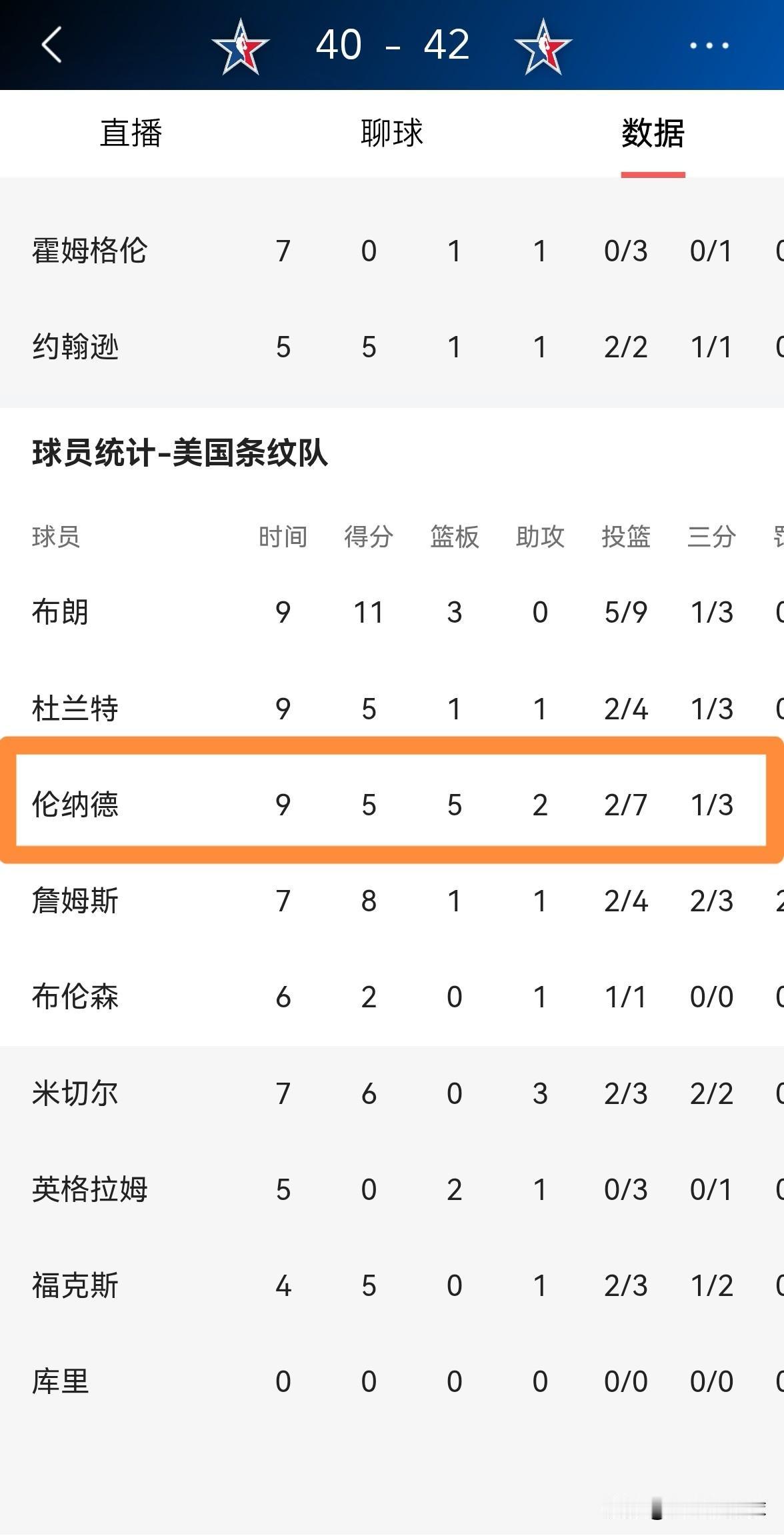Tap player name 英格拉姆
Viewport: 784px width, 1536px height.
click(x=90, y=1189)
